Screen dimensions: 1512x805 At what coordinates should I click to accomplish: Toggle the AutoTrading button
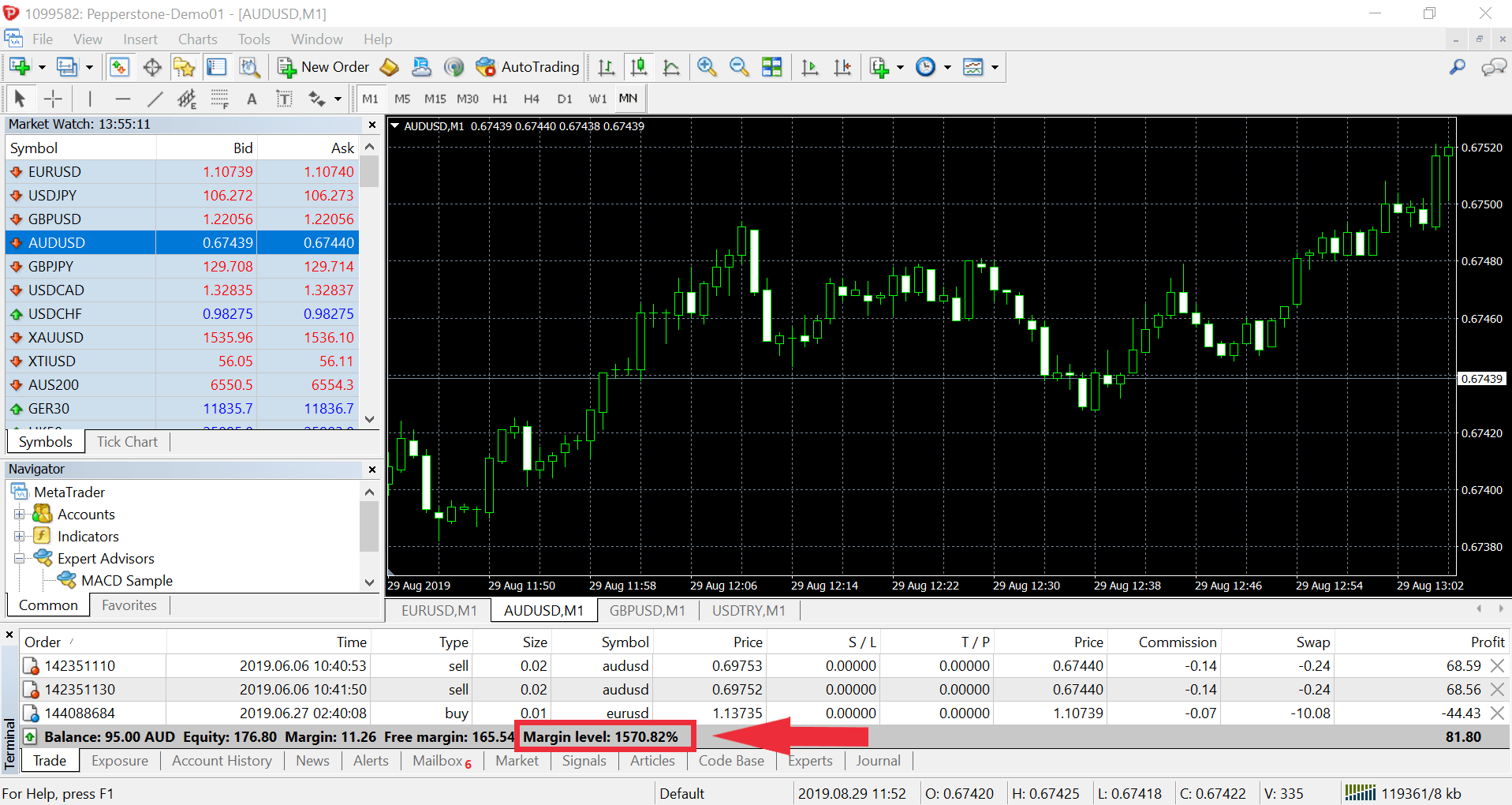point(528,67)
